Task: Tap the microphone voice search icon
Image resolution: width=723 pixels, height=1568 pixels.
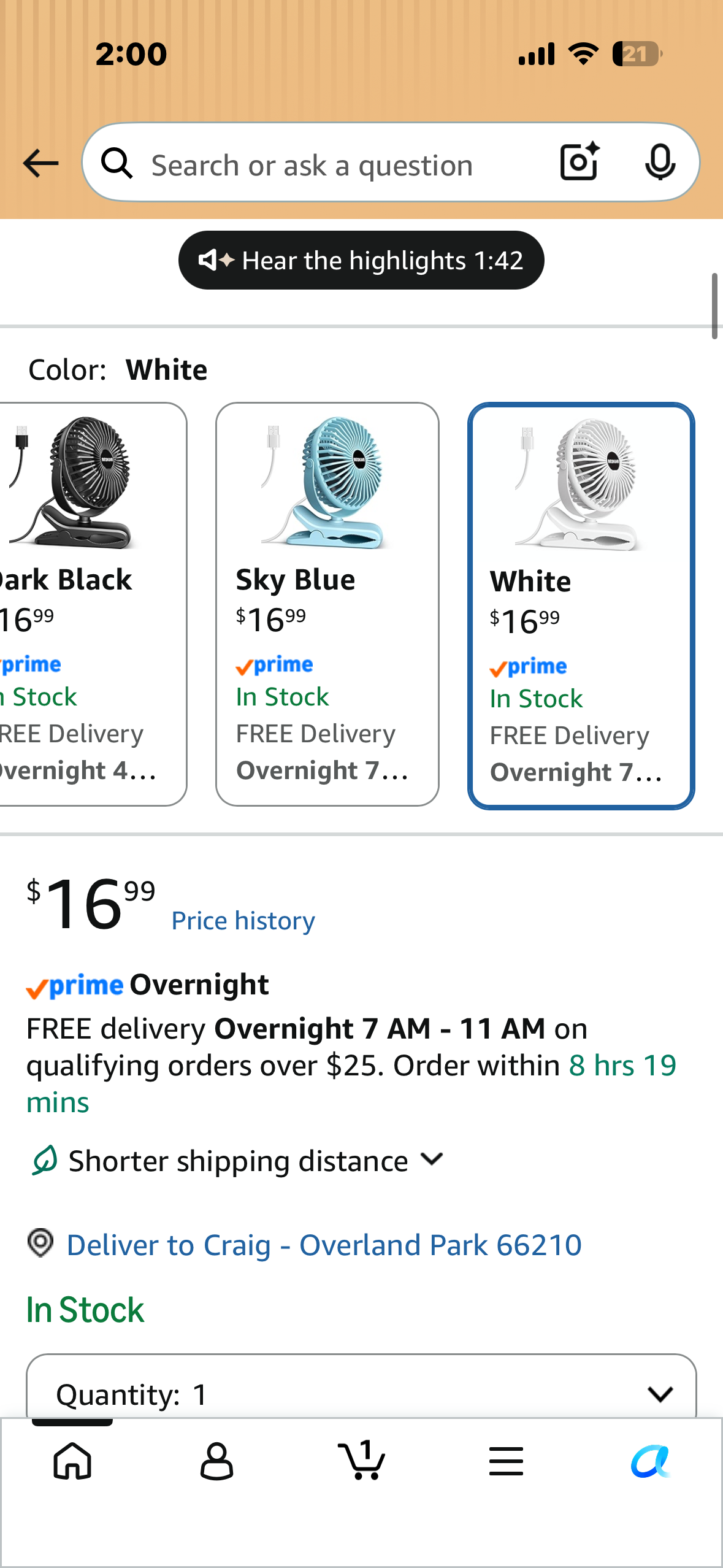Action: [660, 163]
